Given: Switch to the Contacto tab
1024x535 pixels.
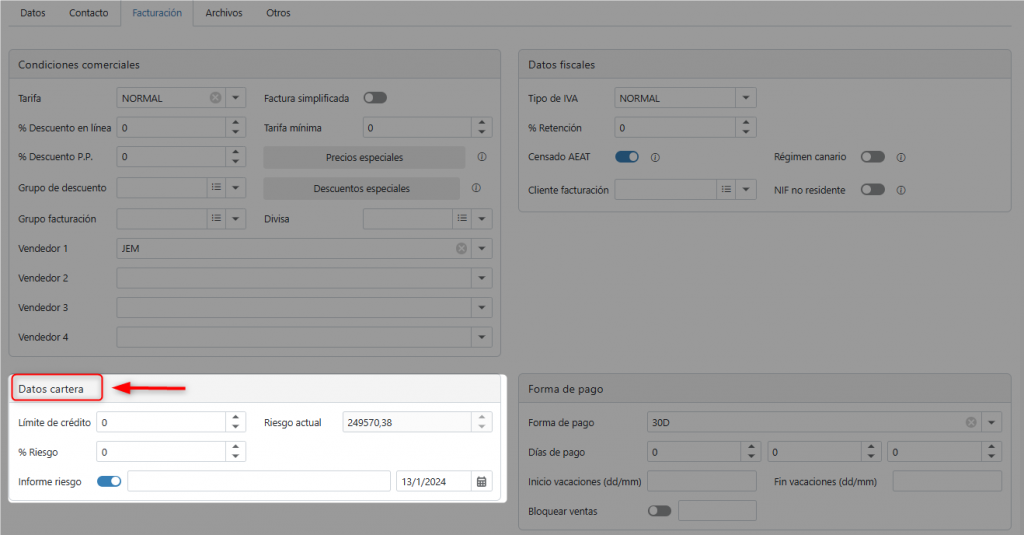Looking at the screenshot, I should click(x=89, y=13).
